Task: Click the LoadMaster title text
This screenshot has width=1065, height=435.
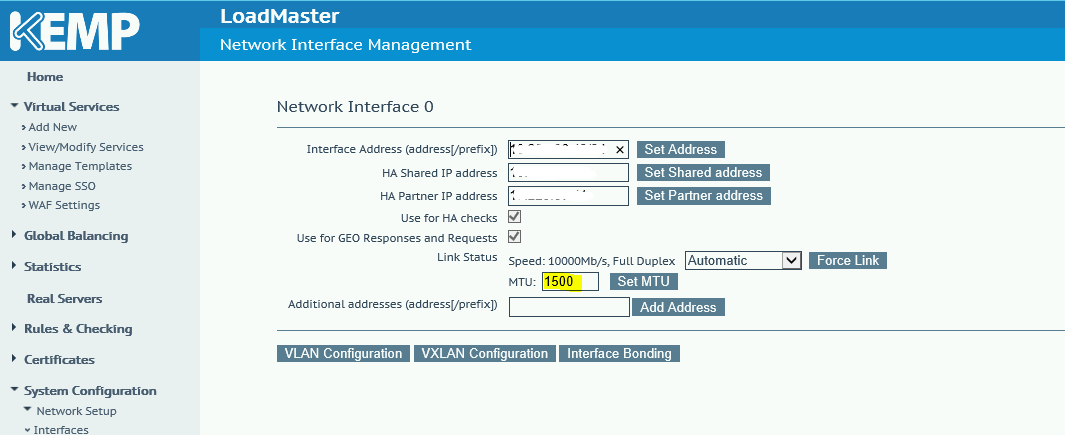Action: [279, 16]
